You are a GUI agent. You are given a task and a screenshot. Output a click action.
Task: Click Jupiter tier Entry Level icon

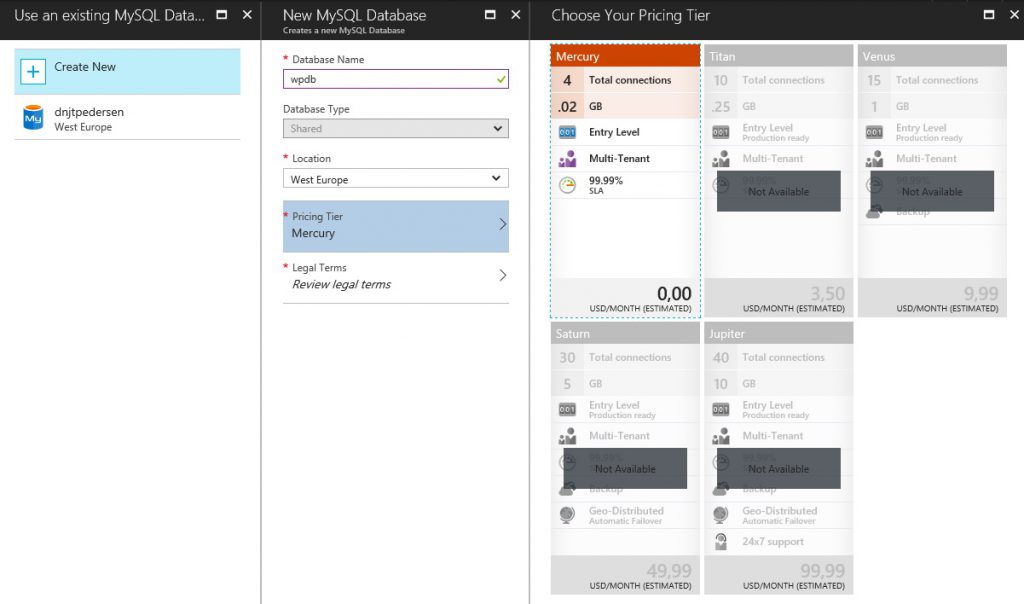pyautogui.click(x=720, y=409)
